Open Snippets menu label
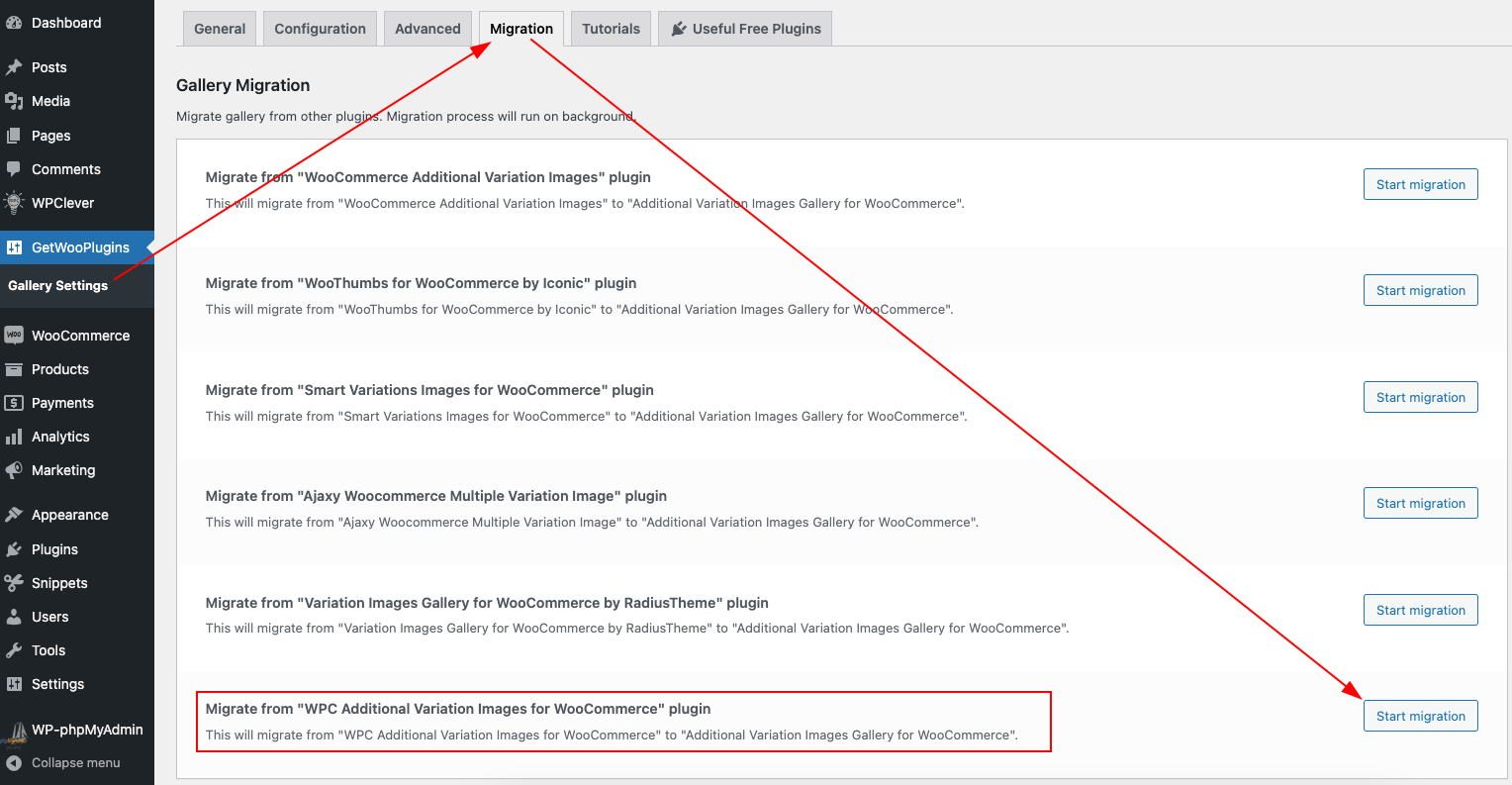1512x785 pixels. click(59, 583)
